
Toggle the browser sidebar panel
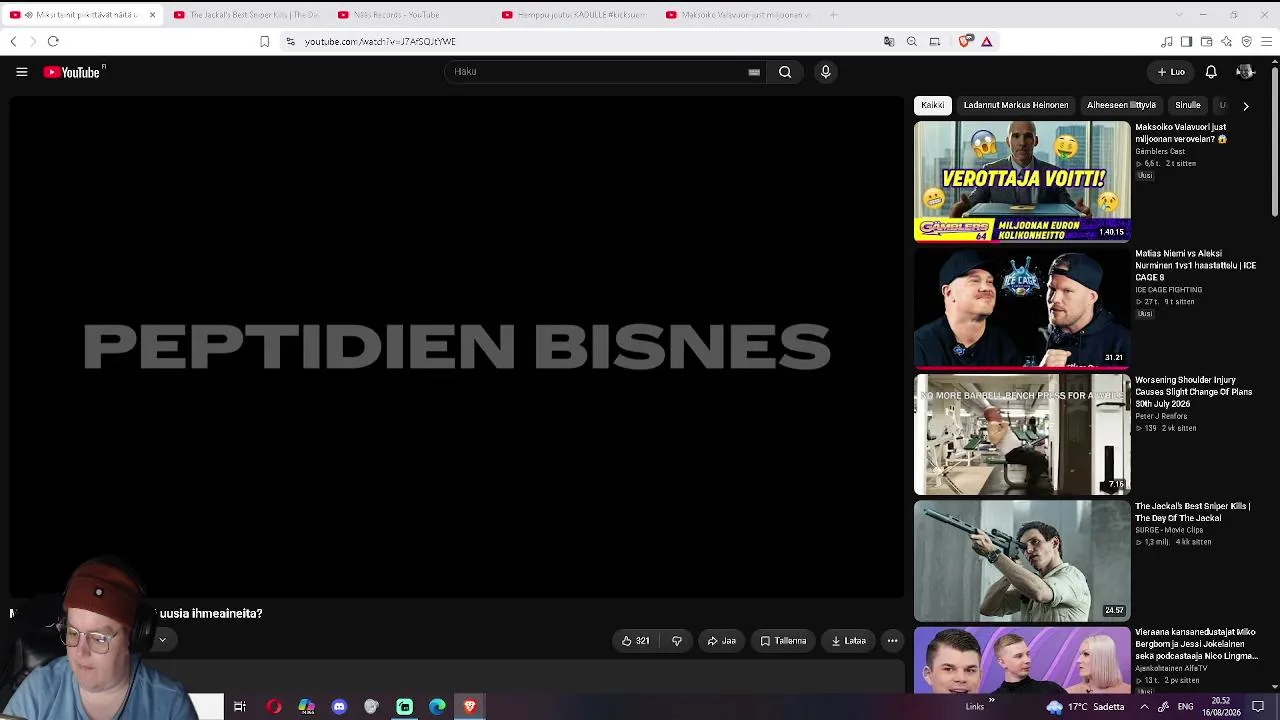pyautogui.click(x=1186, y=41)
